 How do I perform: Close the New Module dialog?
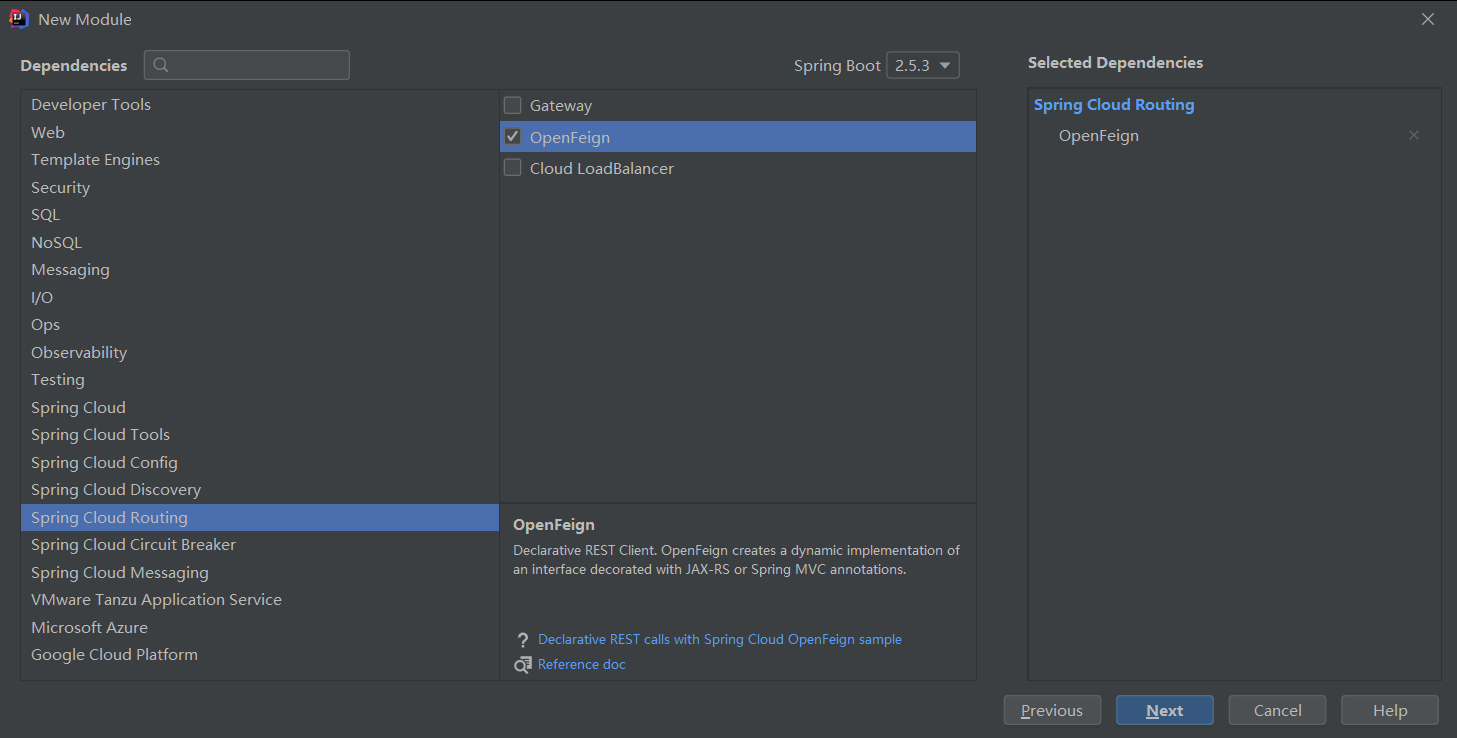pyautogui.click(x=1428, y=19)
